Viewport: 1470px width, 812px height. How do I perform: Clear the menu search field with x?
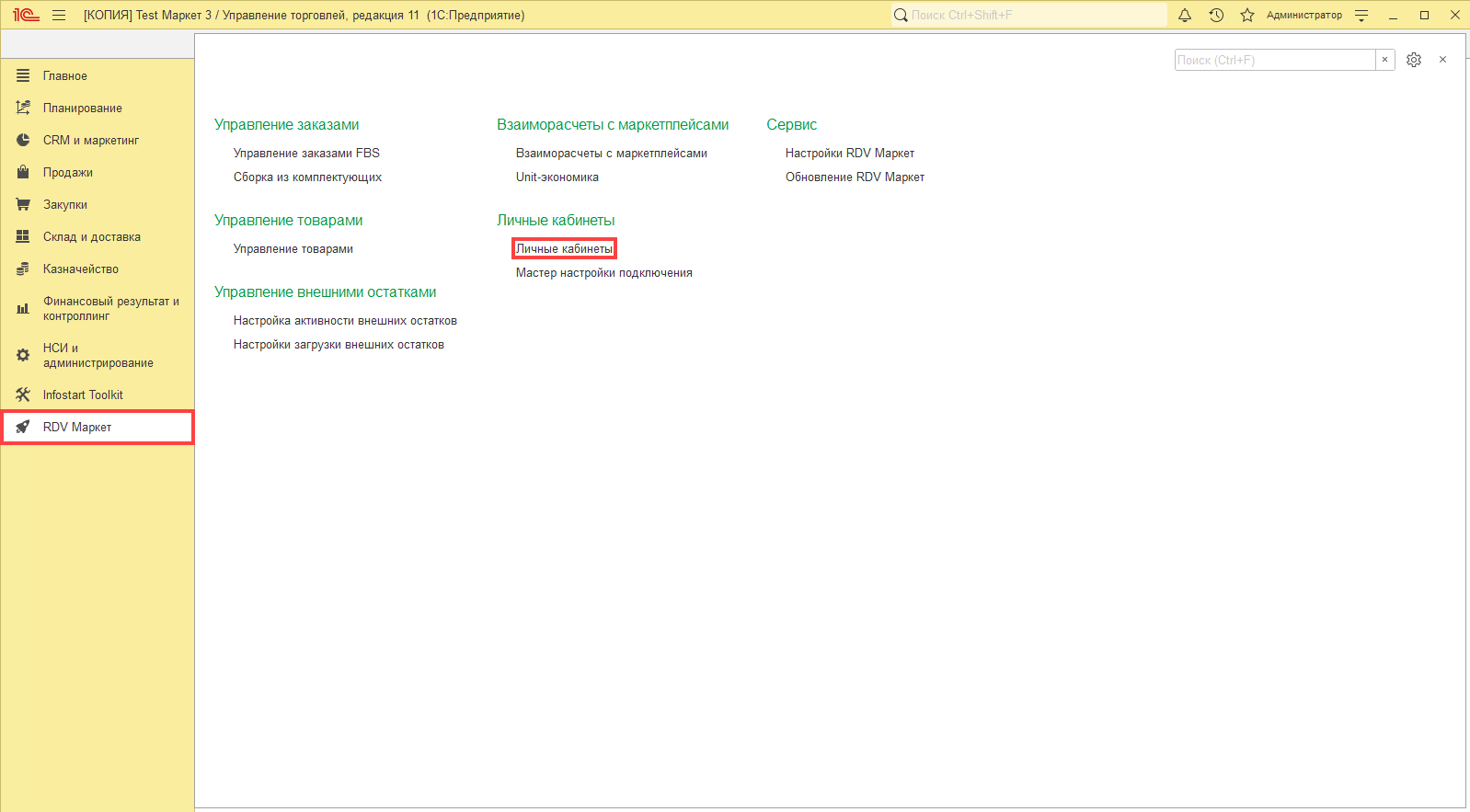click(1384, 60)
